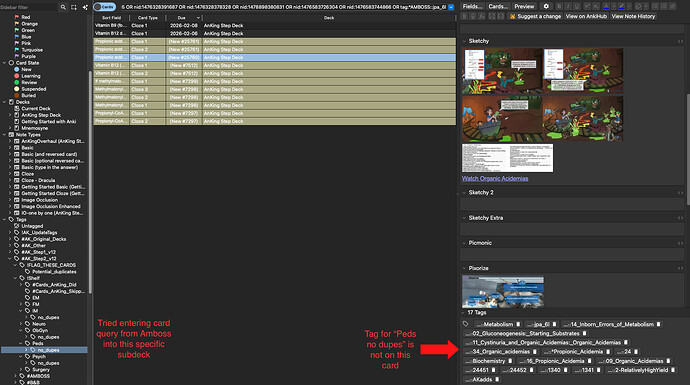The height and width of the screenshot is (385, 690).
Task: Toggle underline formatting in editor toolbar
Action: click(577, 6)
